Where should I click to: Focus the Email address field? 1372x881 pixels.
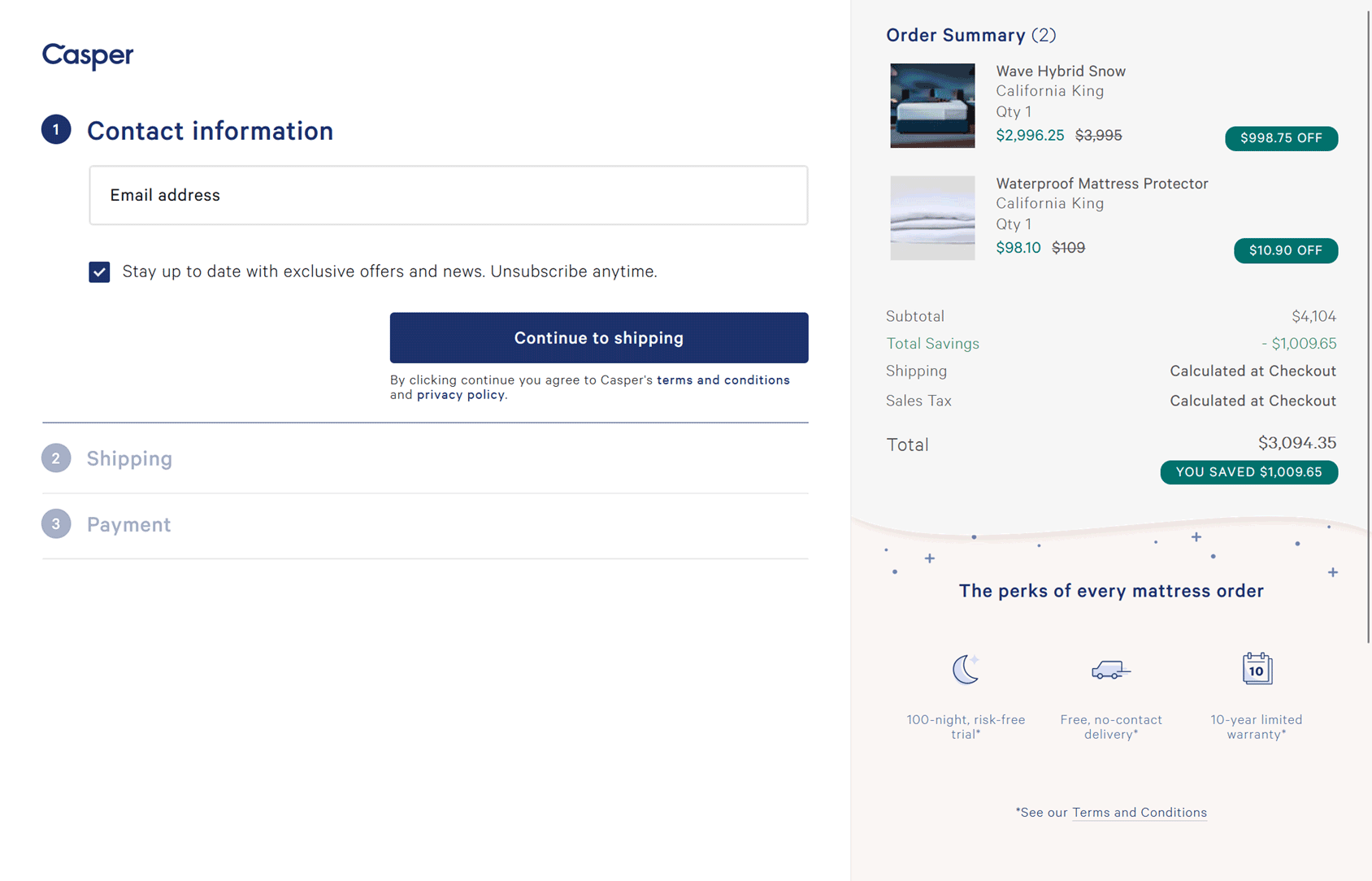pyautogui.click(x=449, y=195)
